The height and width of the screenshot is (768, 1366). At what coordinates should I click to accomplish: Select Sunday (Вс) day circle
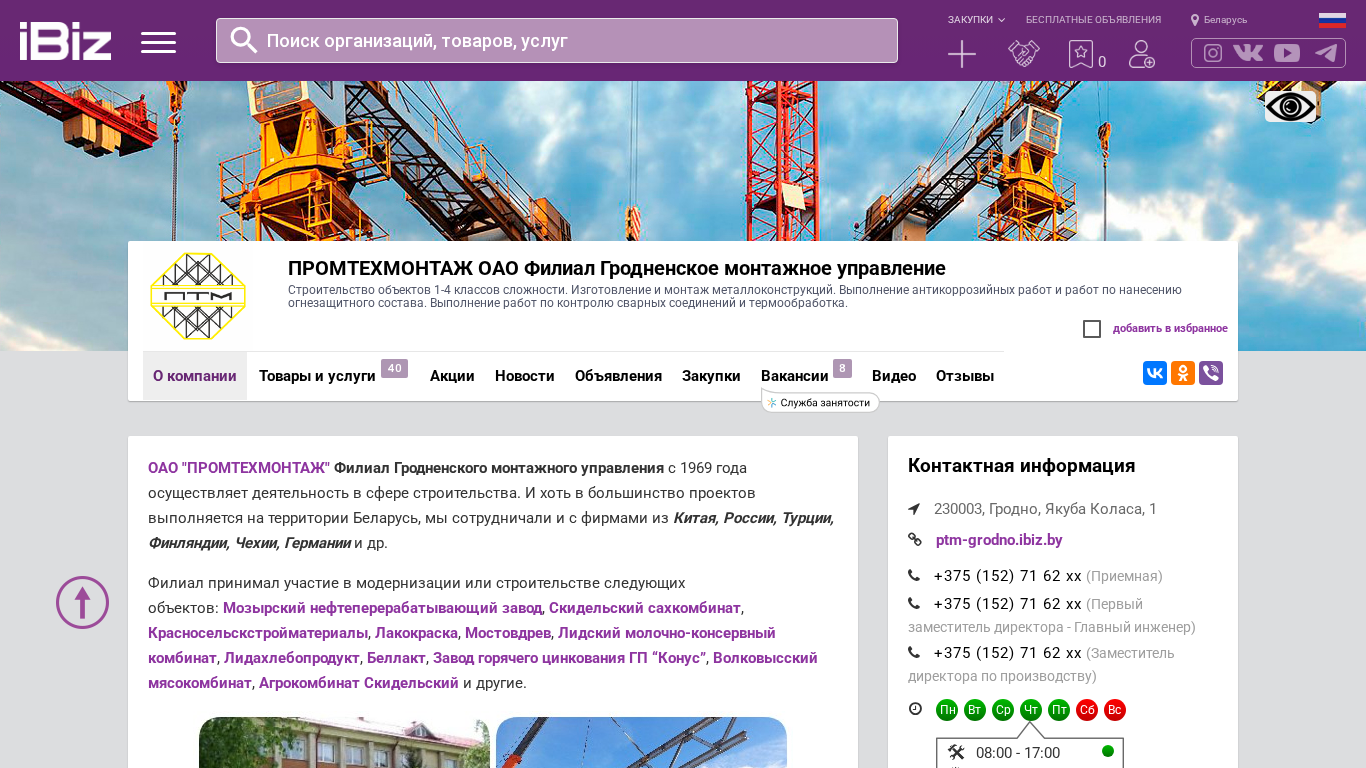point(1115,710)
